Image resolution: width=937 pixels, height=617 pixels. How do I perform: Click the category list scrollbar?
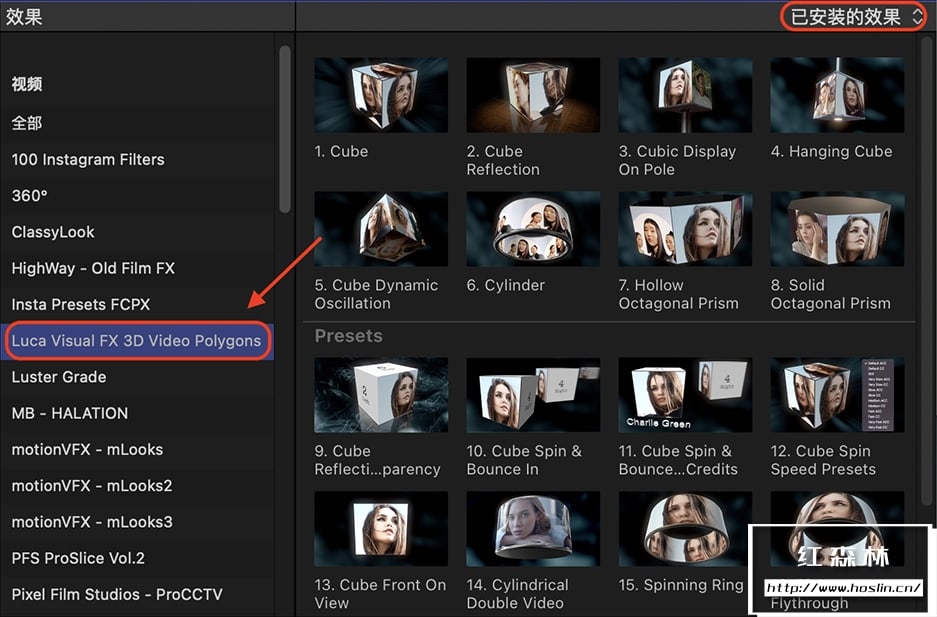pos(285,130)
